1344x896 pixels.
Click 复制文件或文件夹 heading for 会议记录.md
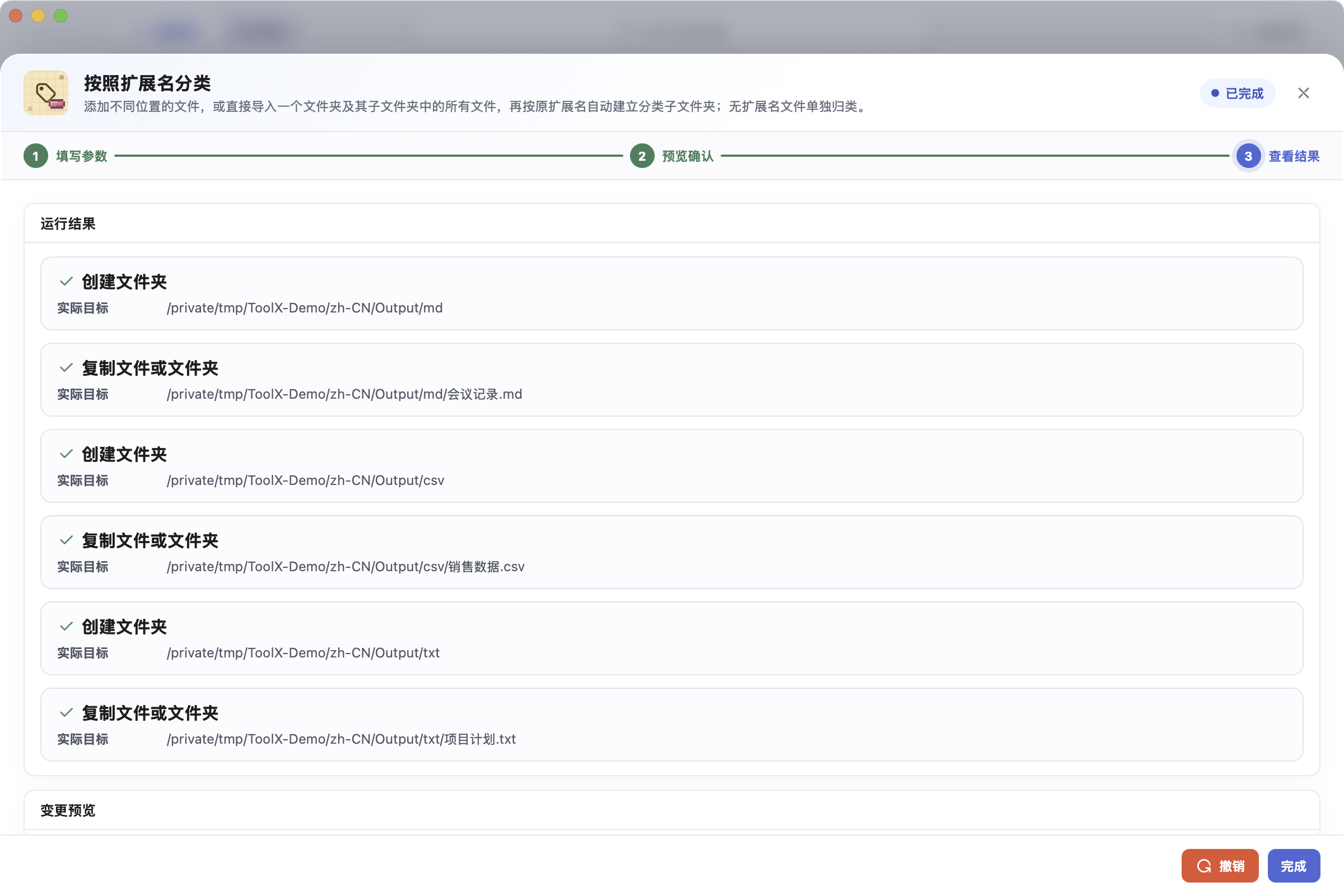150,368
